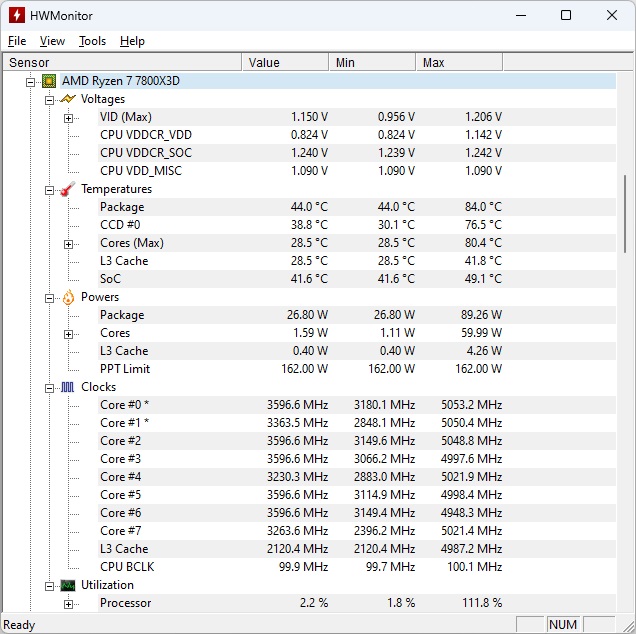This screenshot has width=636, height=634.
Task: Collapse the Utilization section
Action: [49, 587]
